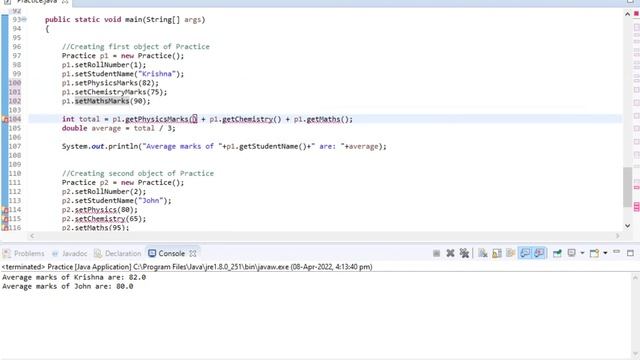Click "Practice p2 = new Practice();" on line 111
Viewport: 640px width, 360px height.
(123, 182)
